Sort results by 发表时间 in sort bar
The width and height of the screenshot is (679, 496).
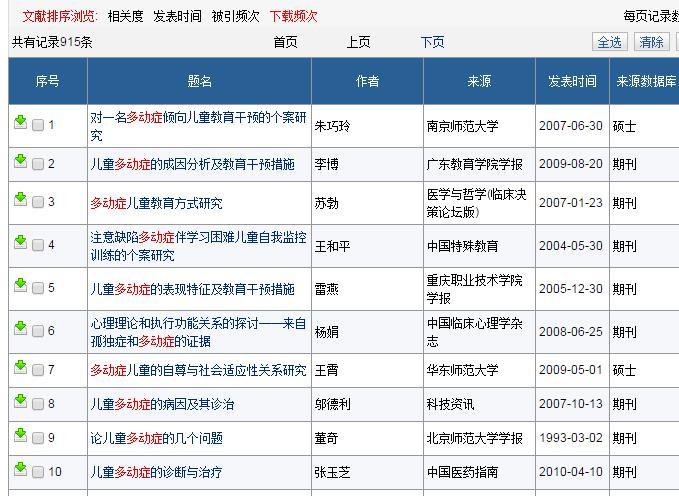(x=178, y=16)
